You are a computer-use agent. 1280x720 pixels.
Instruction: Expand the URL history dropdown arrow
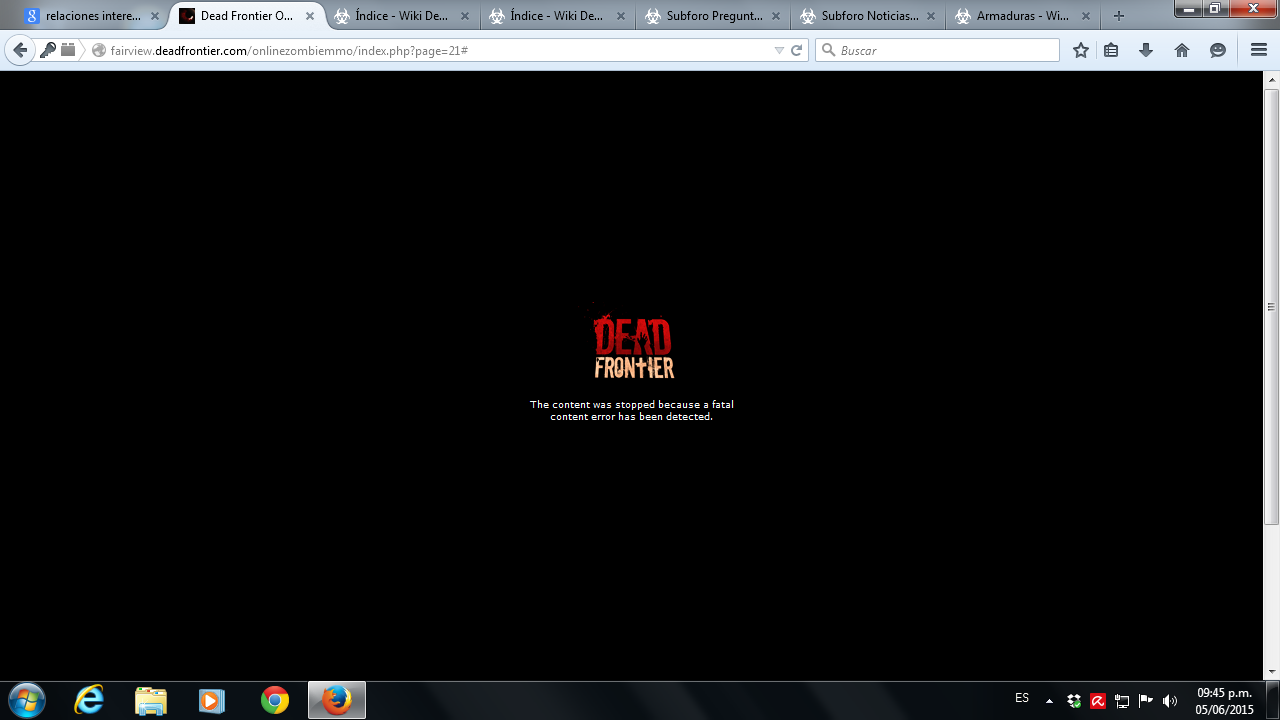[779, 50]
